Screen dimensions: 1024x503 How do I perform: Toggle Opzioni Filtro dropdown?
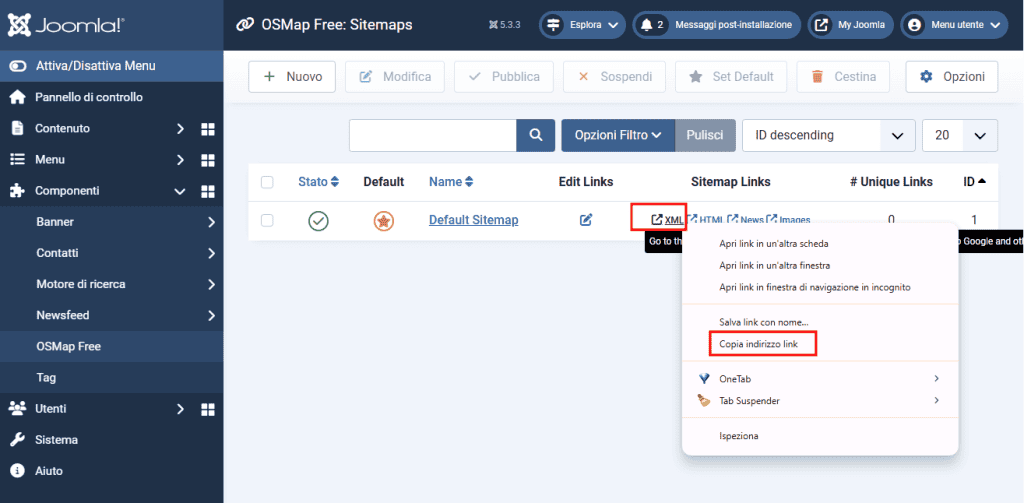618,135
